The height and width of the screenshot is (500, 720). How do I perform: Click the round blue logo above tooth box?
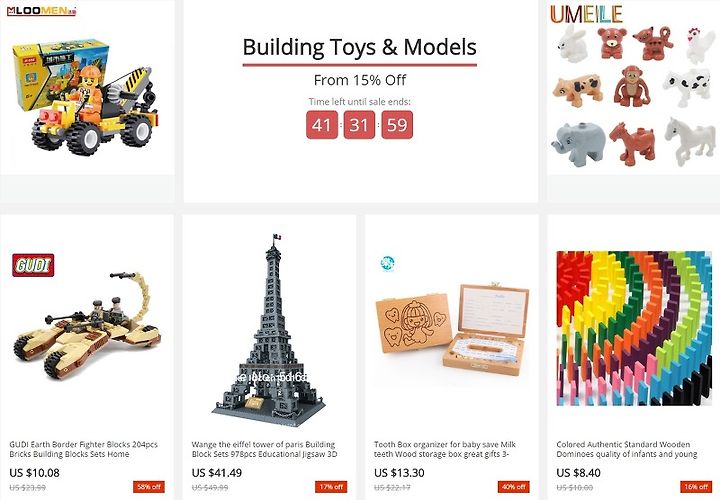click(388, 264)
